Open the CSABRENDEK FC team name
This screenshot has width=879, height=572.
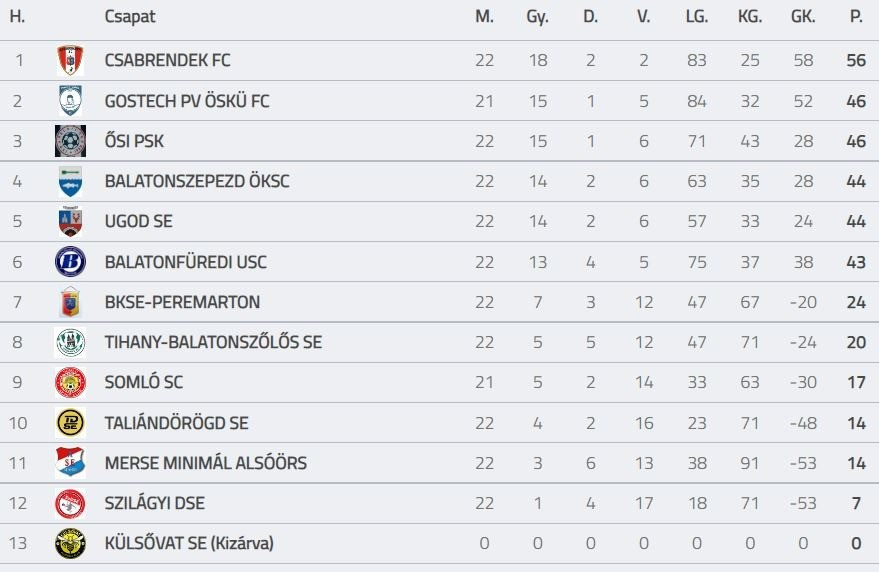click(x=167, y=60)
